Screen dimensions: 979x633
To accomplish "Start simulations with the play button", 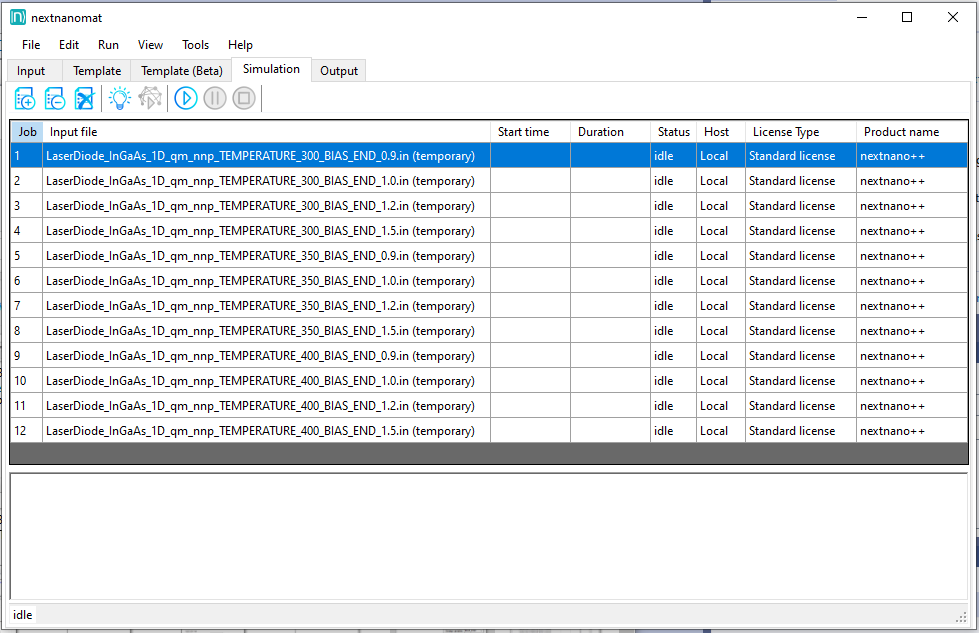I will pyautogui.click(x=186, y=98).
